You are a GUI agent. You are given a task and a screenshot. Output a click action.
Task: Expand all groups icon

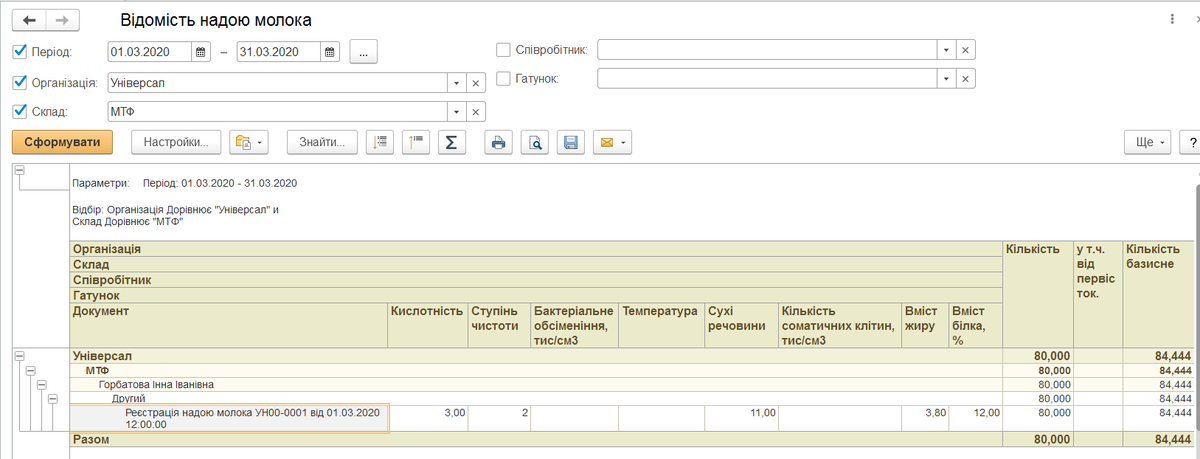tap(380, 143)
